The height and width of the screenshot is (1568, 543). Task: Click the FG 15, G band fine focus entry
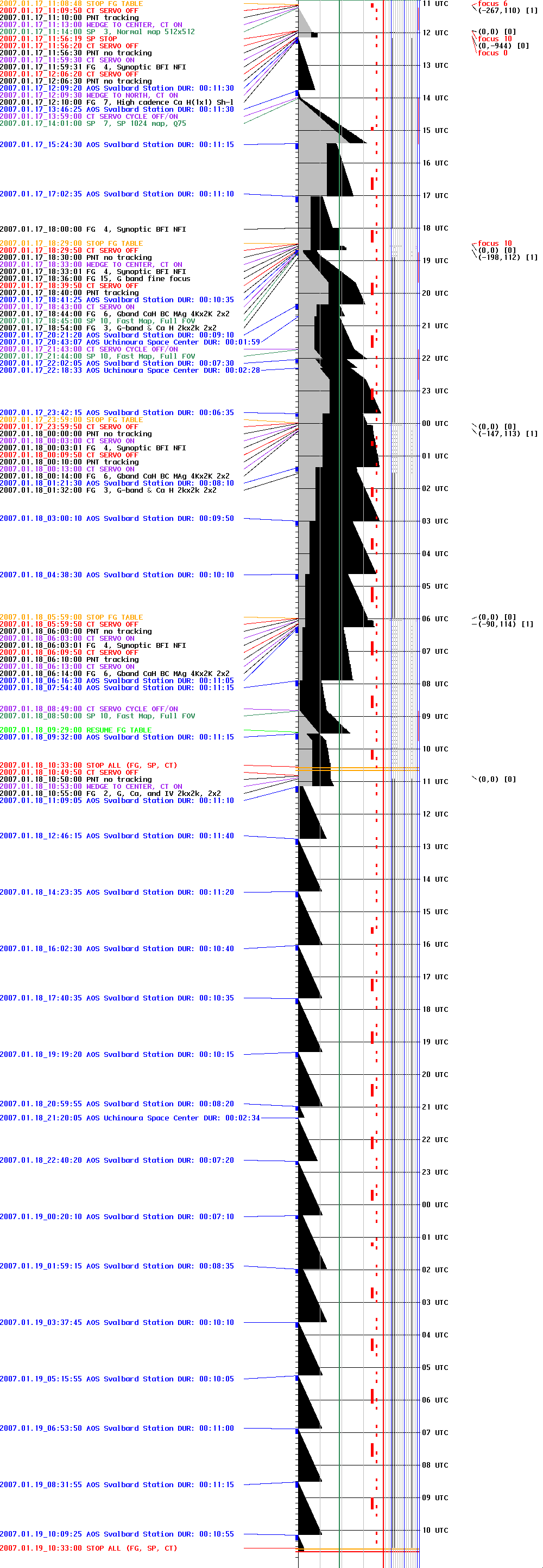(95, 279)
